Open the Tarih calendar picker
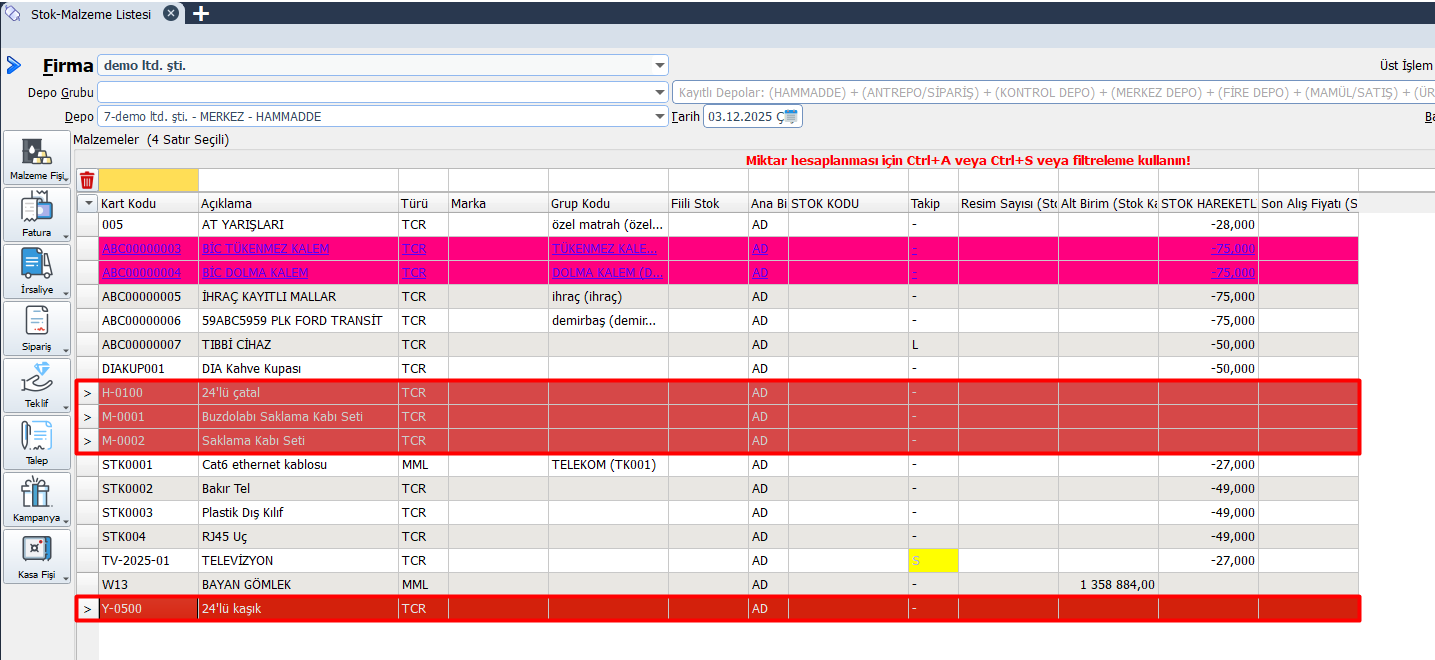This screenshot has height=660, width=1435. [x=791, y=117]
